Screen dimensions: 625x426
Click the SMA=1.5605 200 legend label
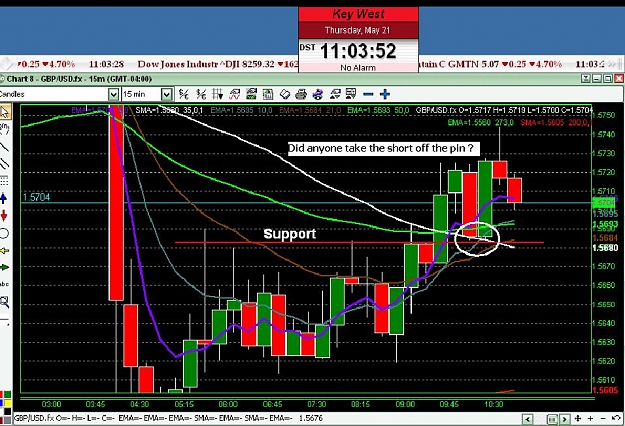click(x=556, y=123)
